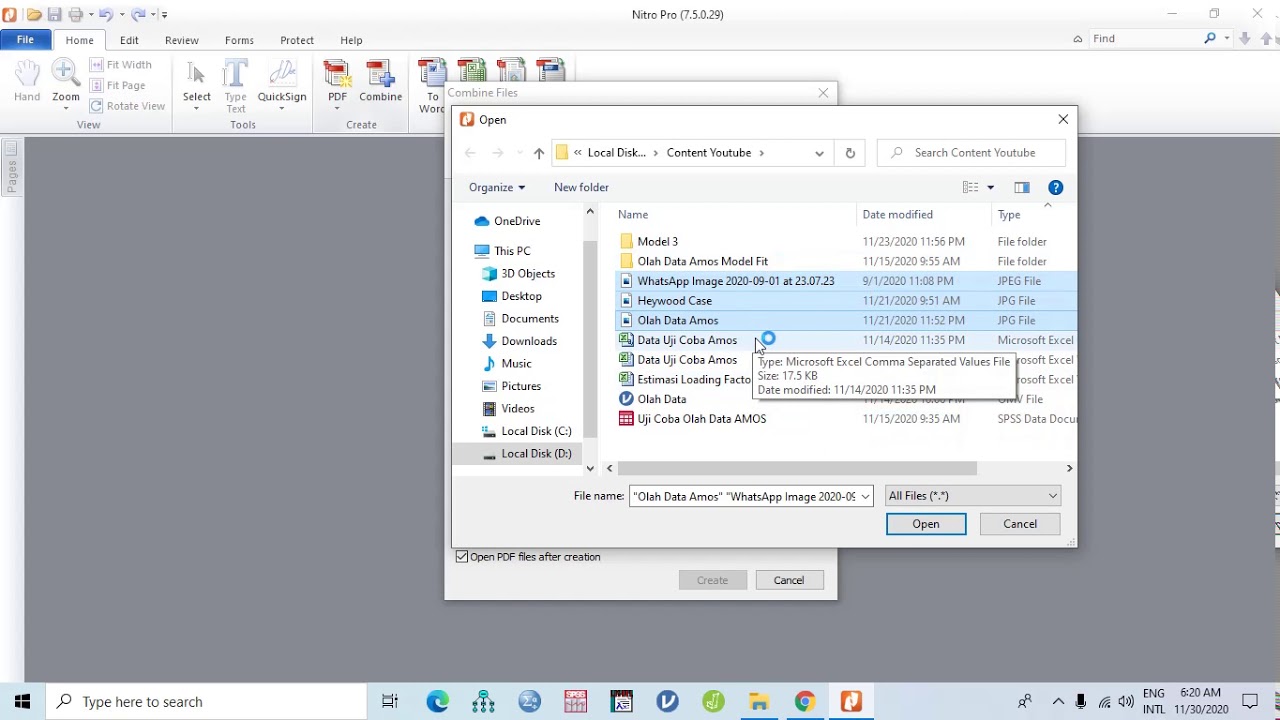1280x720 pixels.
Task: Go up one folder level in Open dialog
Action: click(x=539, y=153)
